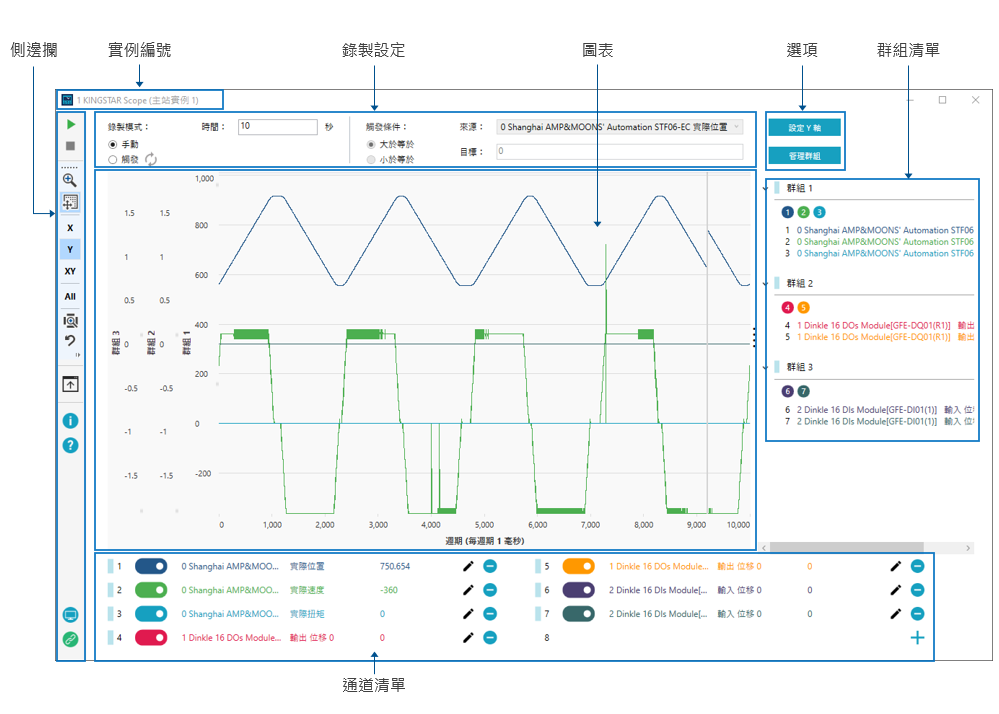999x714 pixels.
Task: Click the 設定 Y 軸 button
Action: 804,128
